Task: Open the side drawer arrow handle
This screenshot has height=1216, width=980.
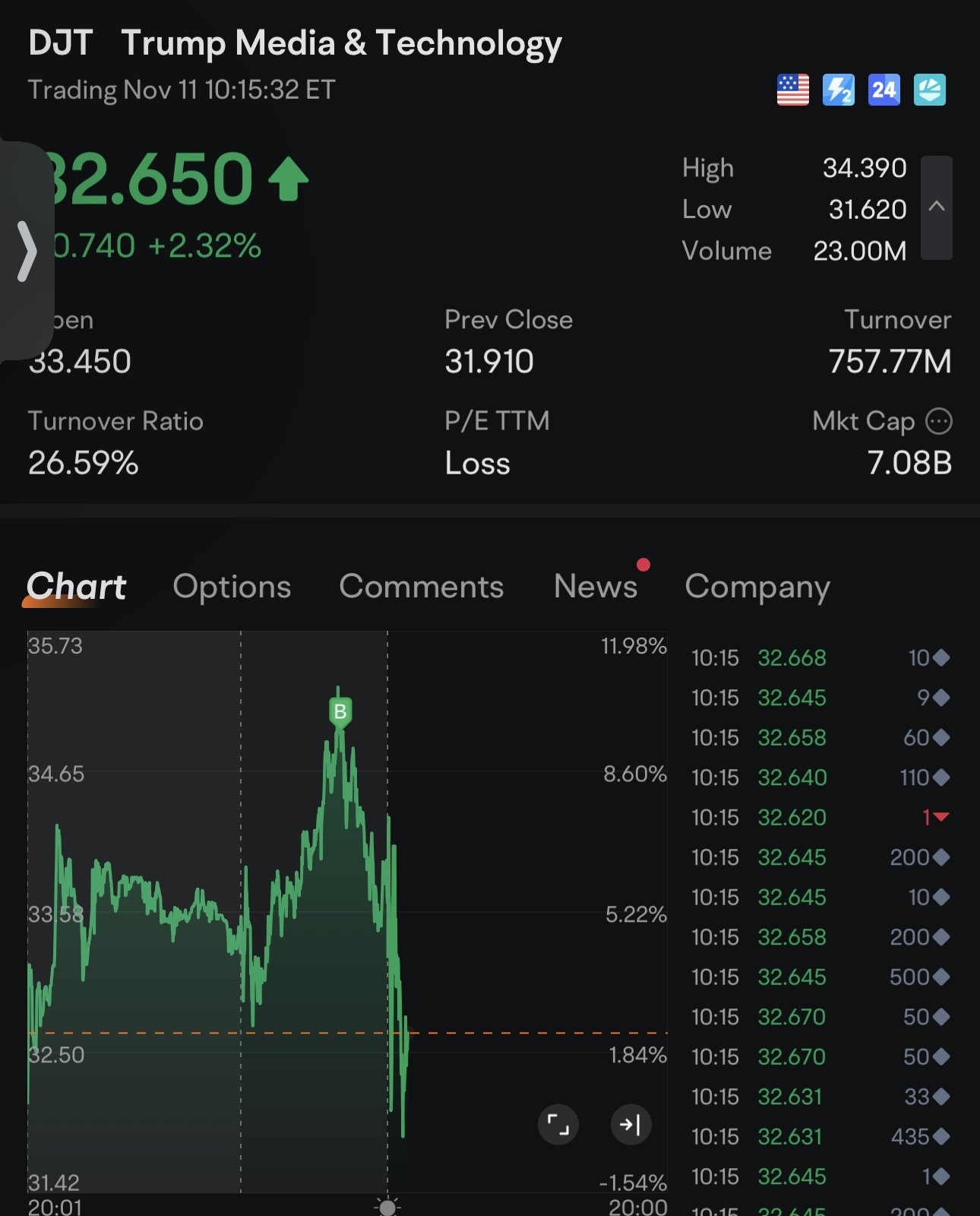Action: pos(26,251)
